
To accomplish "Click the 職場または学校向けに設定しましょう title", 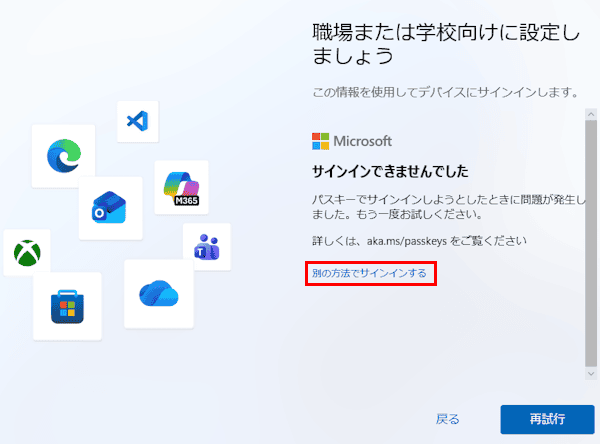I will [x=446, y=44].
